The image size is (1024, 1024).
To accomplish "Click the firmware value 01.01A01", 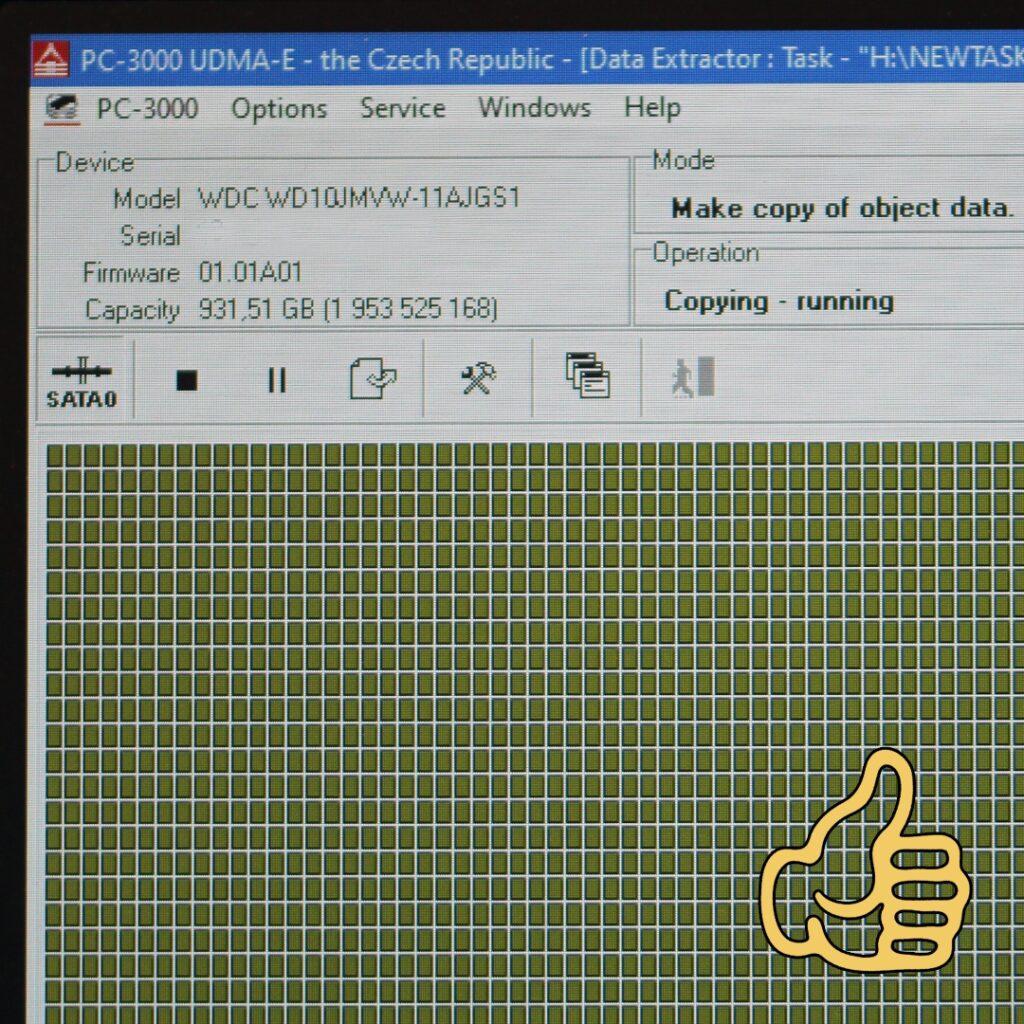I will point(250,272).
